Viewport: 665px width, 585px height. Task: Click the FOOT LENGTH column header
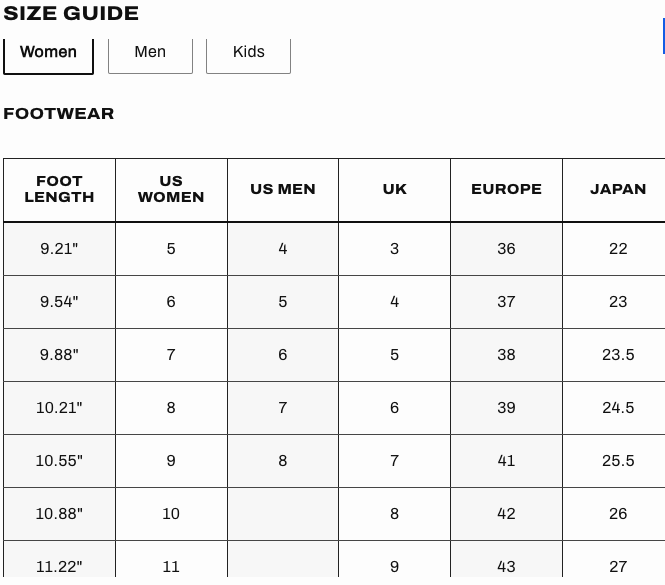pyautogui.click(x=59, y=190)
